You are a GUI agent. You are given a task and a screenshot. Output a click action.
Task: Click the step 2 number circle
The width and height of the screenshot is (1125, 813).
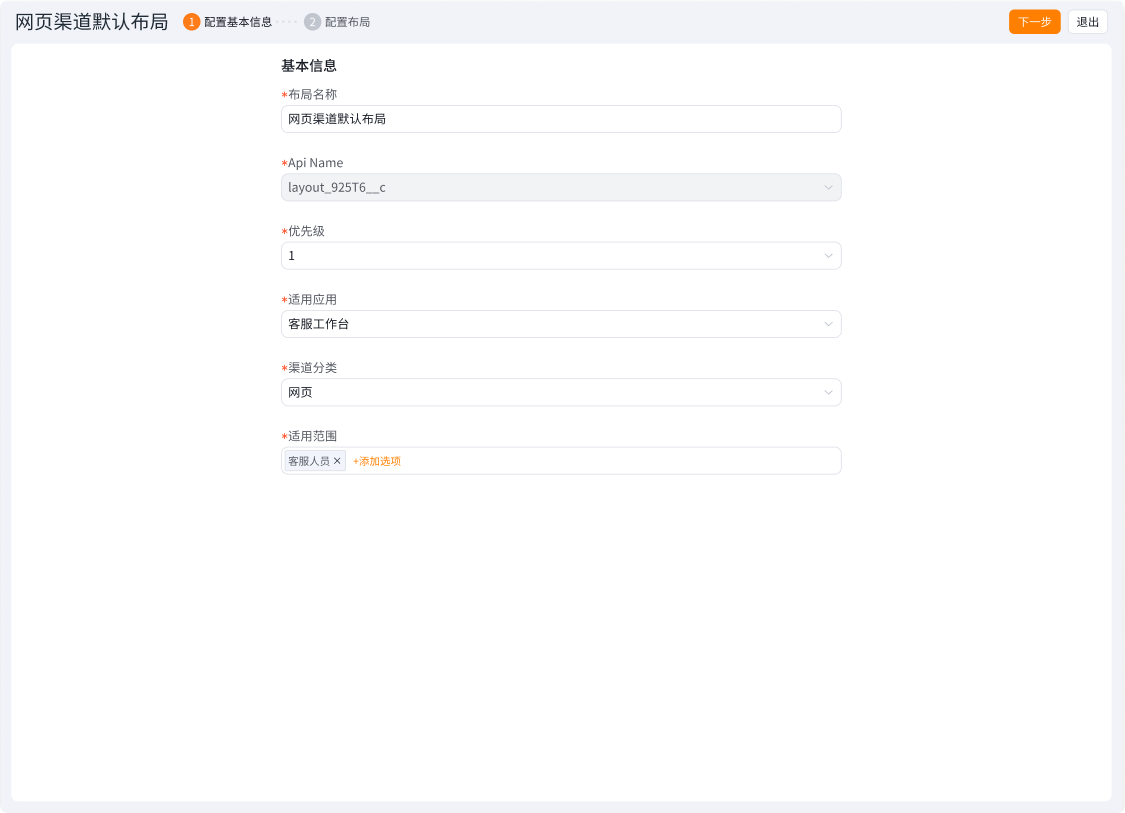(x=313, y=22)
